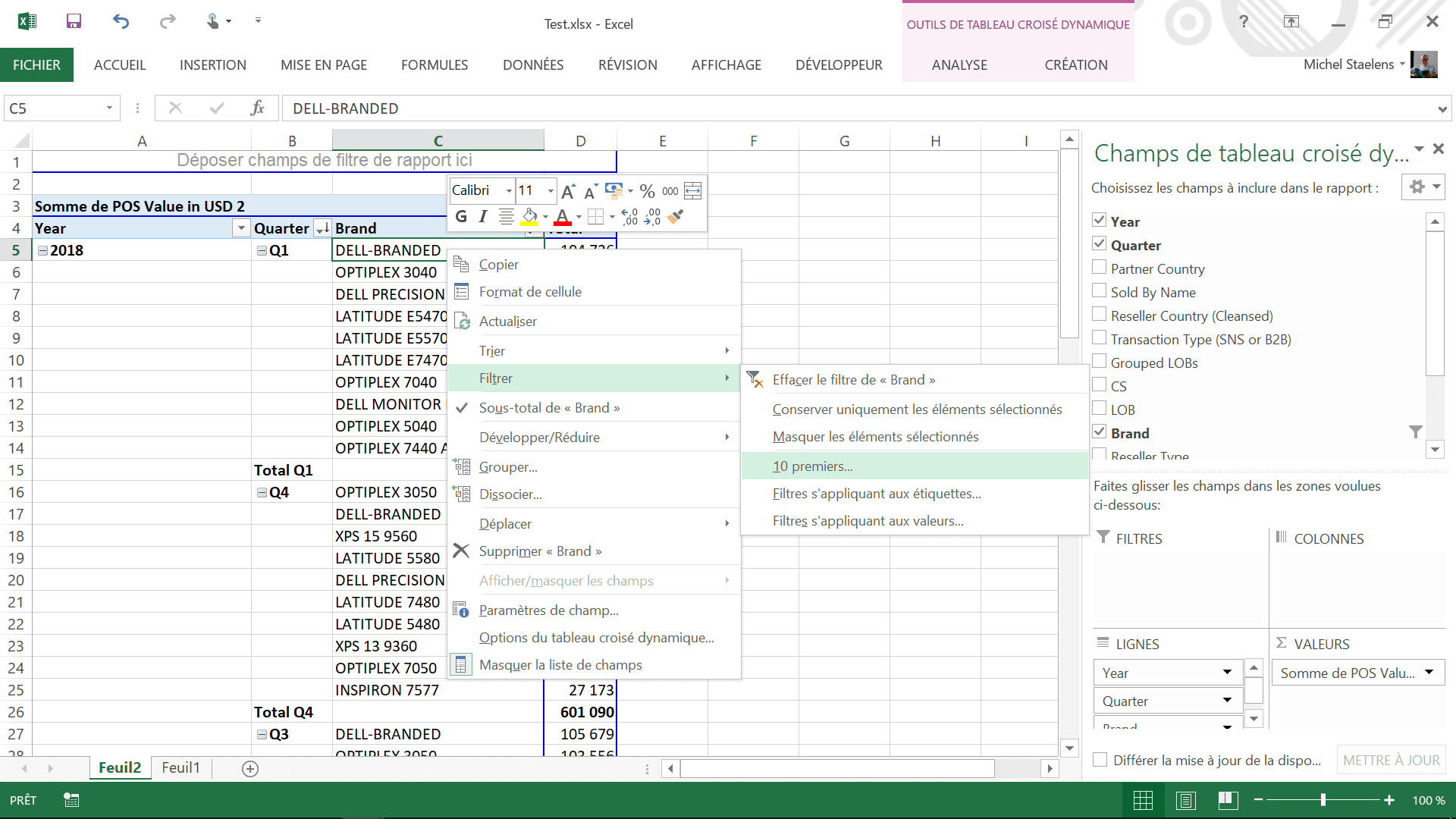Uncheck the Brand field checkbox

1099,431
